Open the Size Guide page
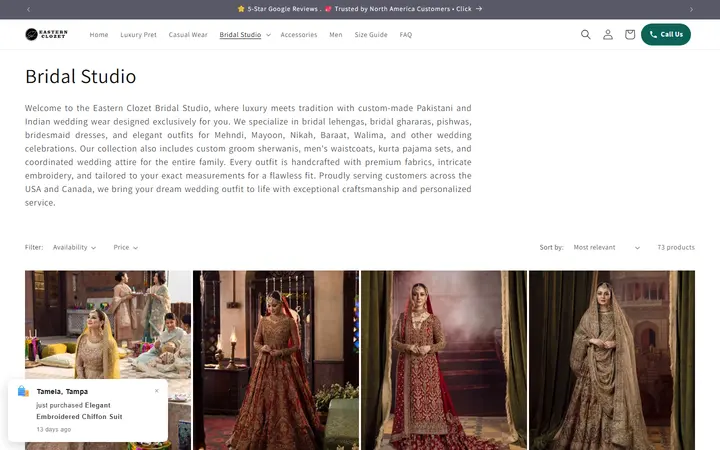Viewport: 720px width, 450px height. [371, 35]
